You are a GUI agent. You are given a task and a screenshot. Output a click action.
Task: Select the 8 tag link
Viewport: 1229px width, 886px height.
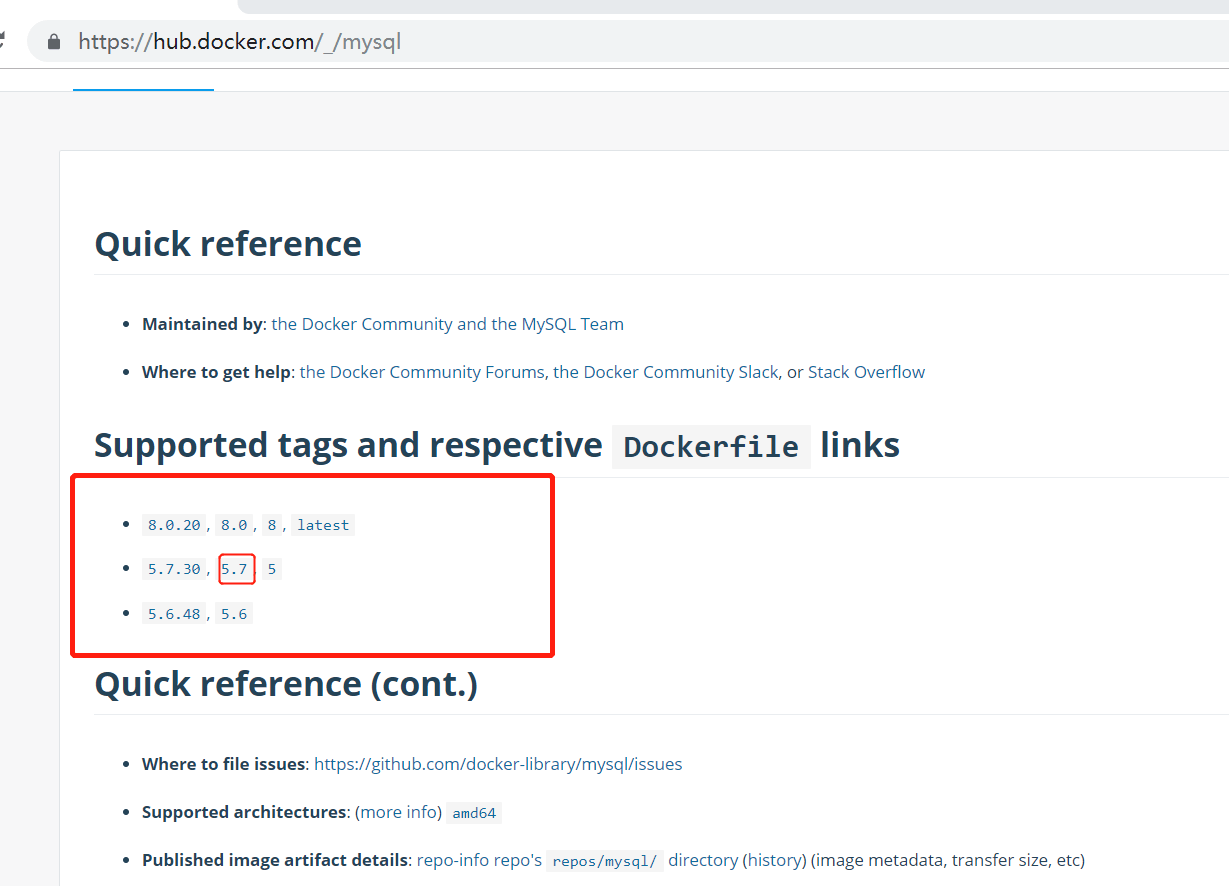272,525
